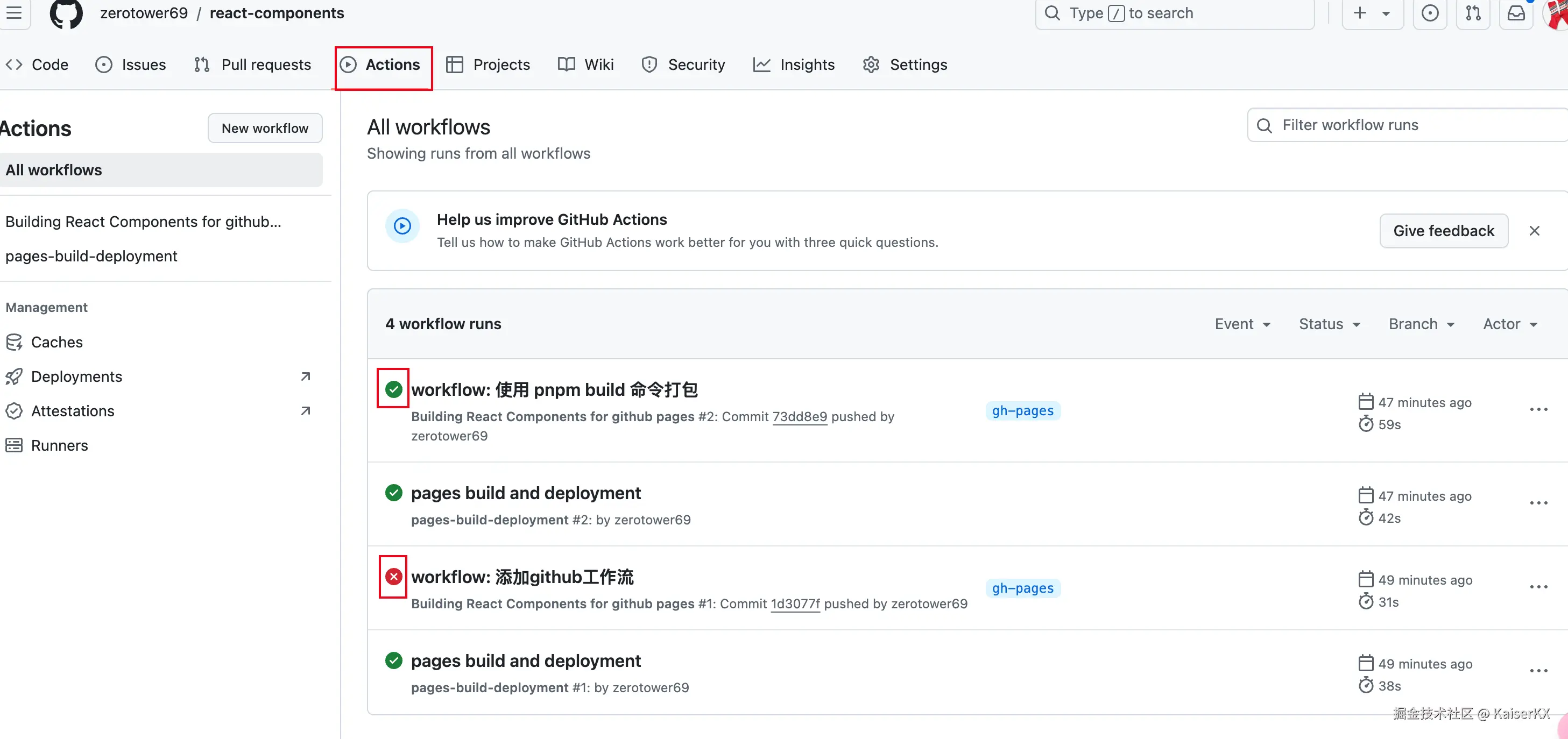Screen dimensions: 1568x739
Task: Open commit 73dd8e9 link
Action: click(799, 417)
